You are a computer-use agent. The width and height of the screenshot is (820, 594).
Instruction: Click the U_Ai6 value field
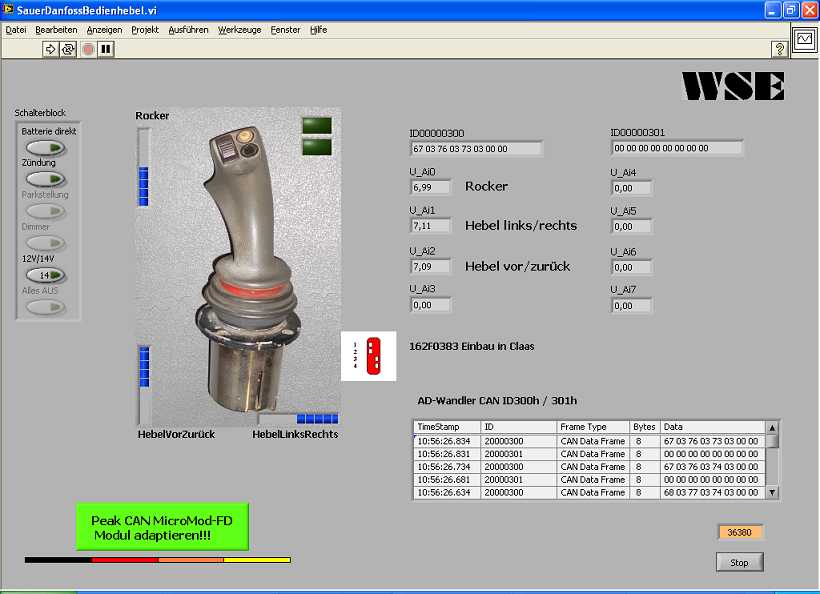(631, 267)
